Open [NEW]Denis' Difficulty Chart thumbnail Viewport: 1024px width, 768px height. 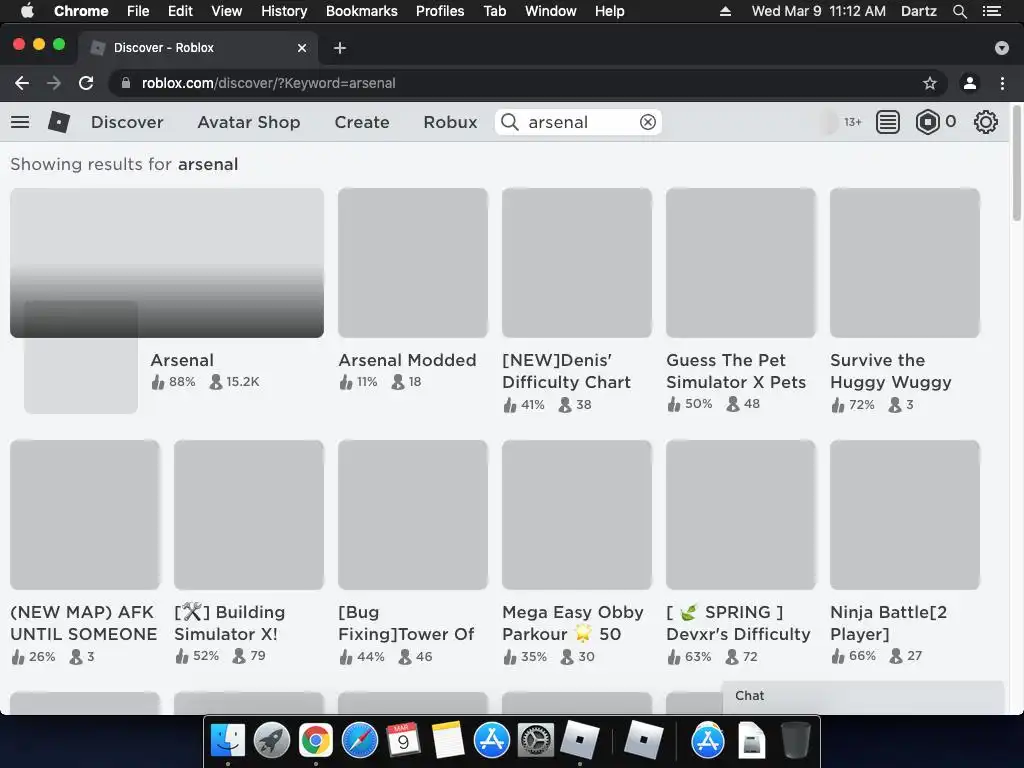pyautogui.click(x=577, y=263)
